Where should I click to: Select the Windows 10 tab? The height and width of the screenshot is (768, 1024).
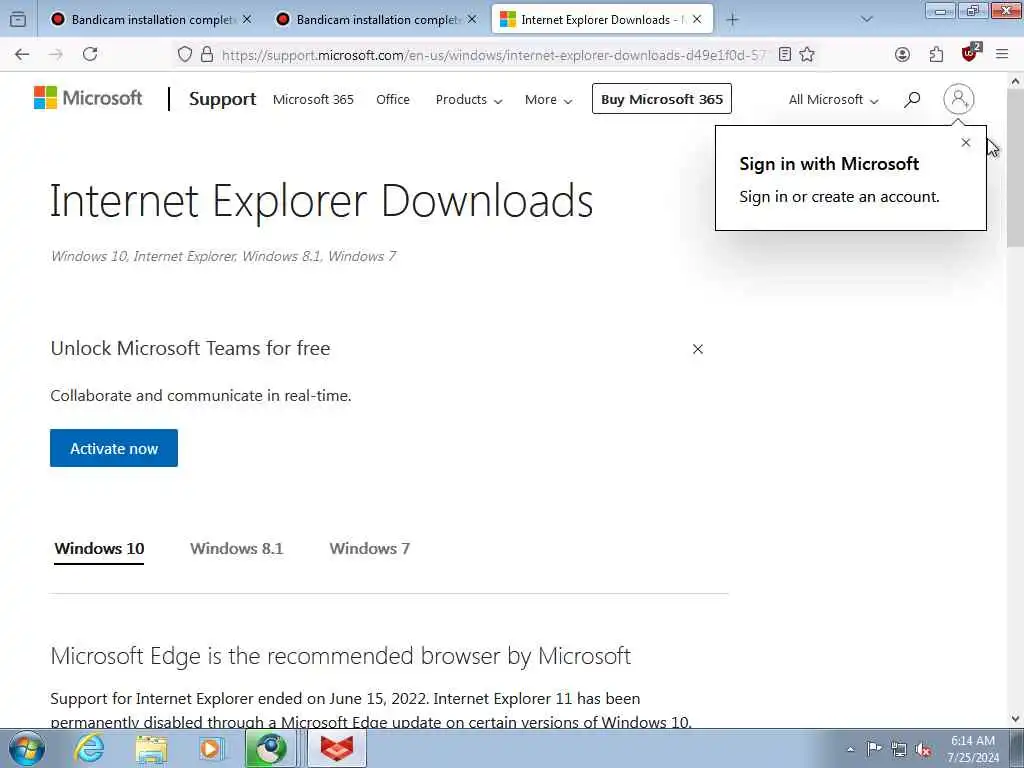99,549
